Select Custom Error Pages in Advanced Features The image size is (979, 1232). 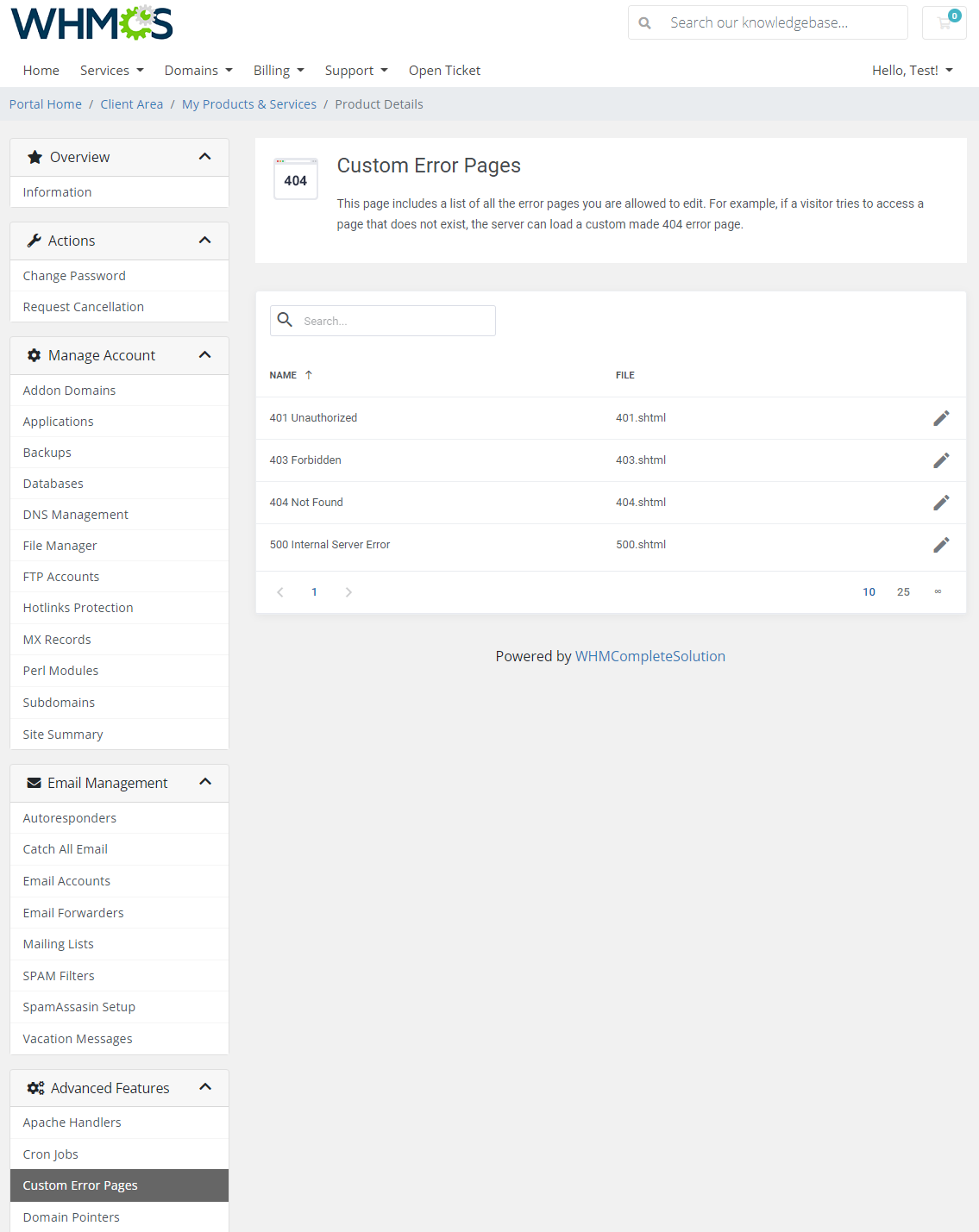[80, 1185]
